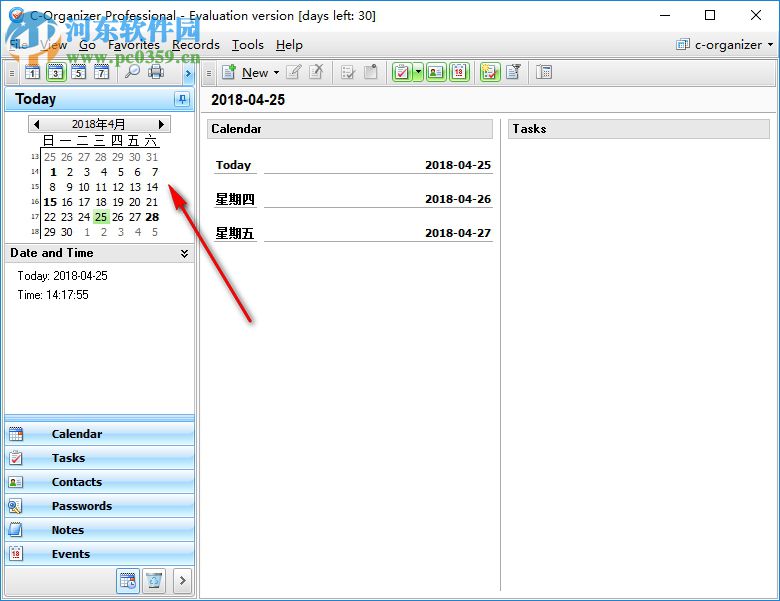The height and width of the screenshot is (601, 780).
Task: Click the Calendar column header
Action: click(x=350, y=129)
